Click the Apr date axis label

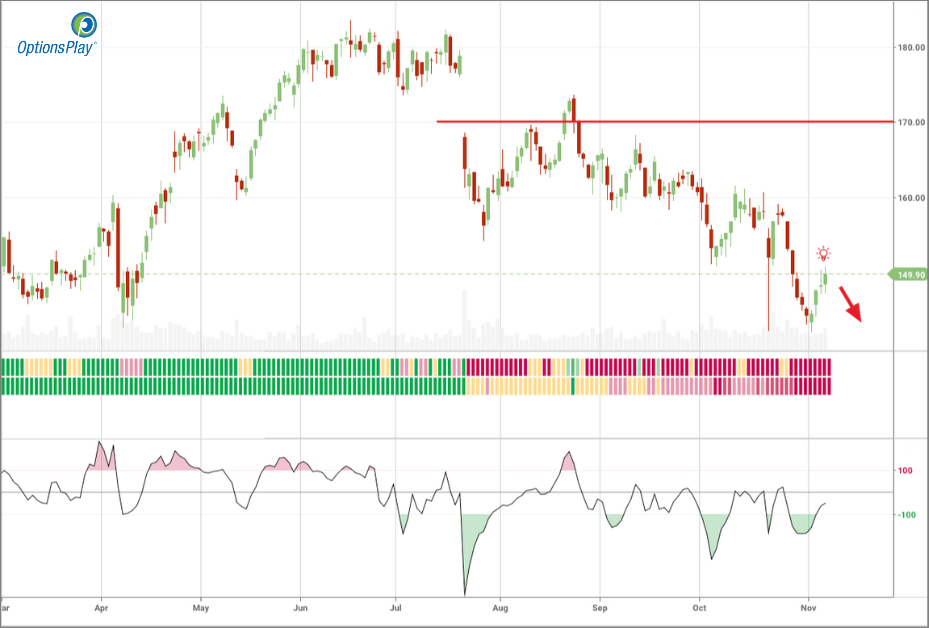tap(101, 607)
